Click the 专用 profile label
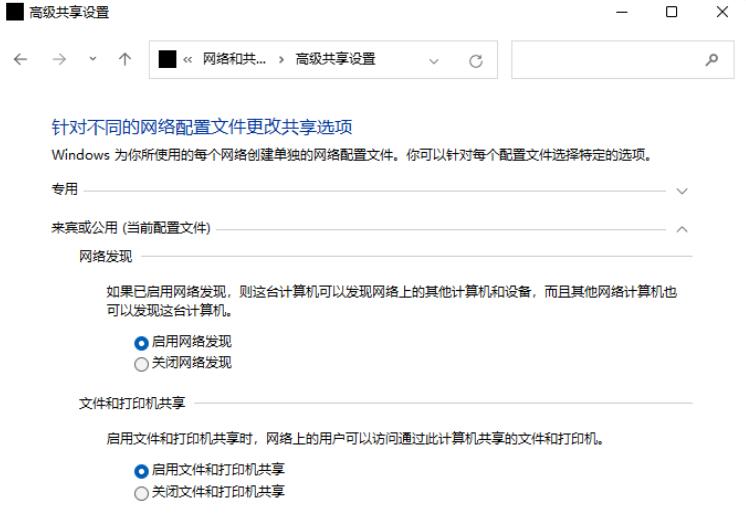The image size is (746, 515). tap(65, 189)
